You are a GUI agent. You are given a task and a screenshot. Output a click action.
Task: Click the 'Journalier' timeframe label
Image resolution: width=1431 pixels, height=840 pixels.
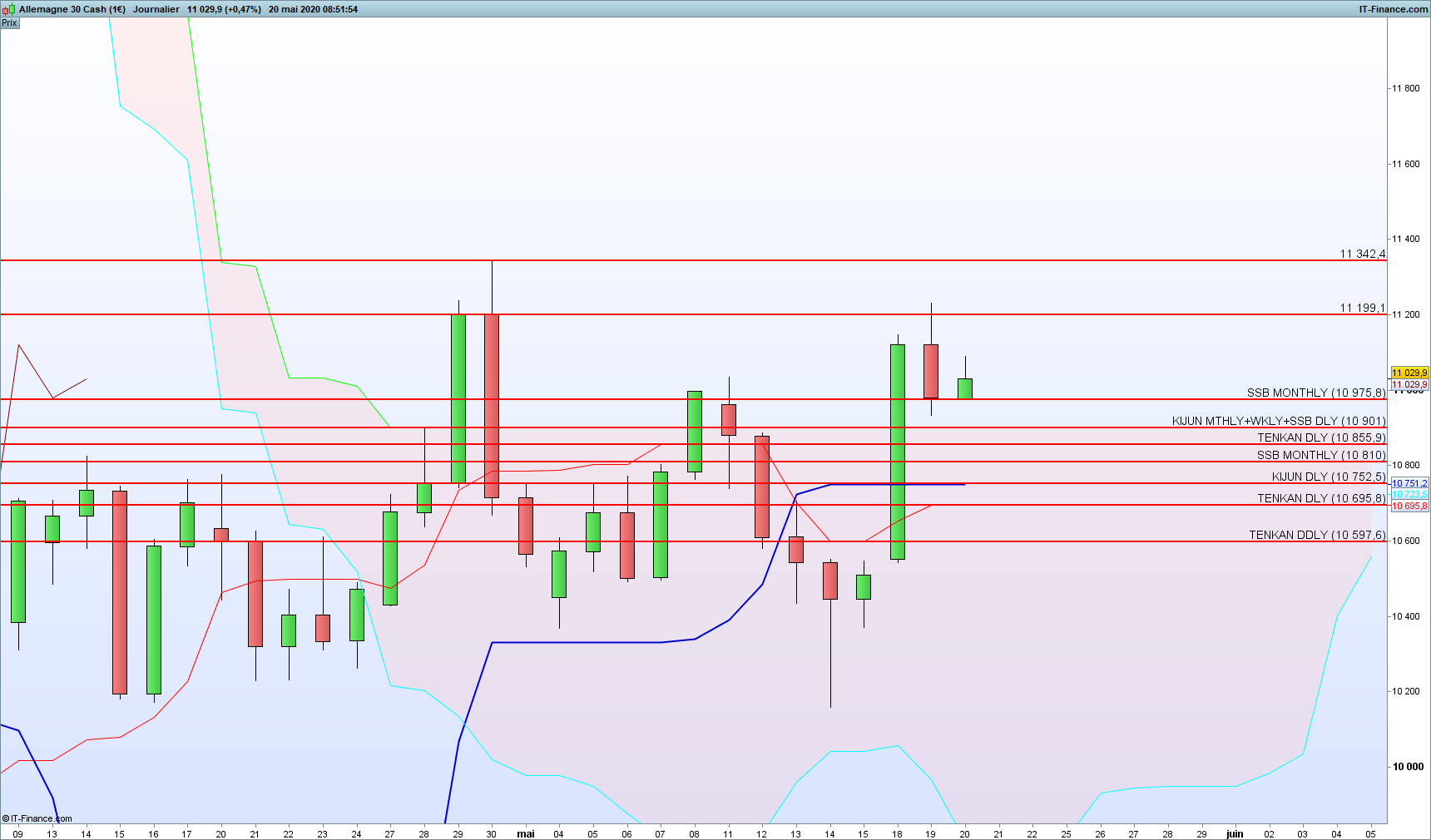[x=156, y=9]
